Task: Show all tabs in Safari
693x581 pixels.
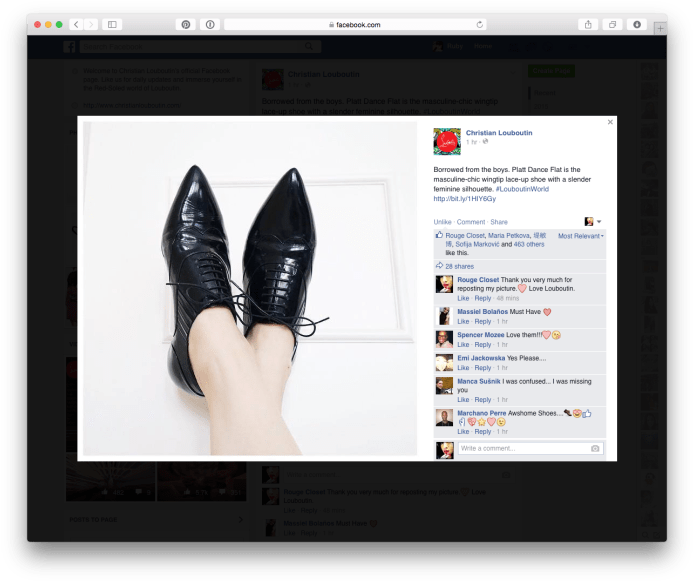Action: (612, 24)
